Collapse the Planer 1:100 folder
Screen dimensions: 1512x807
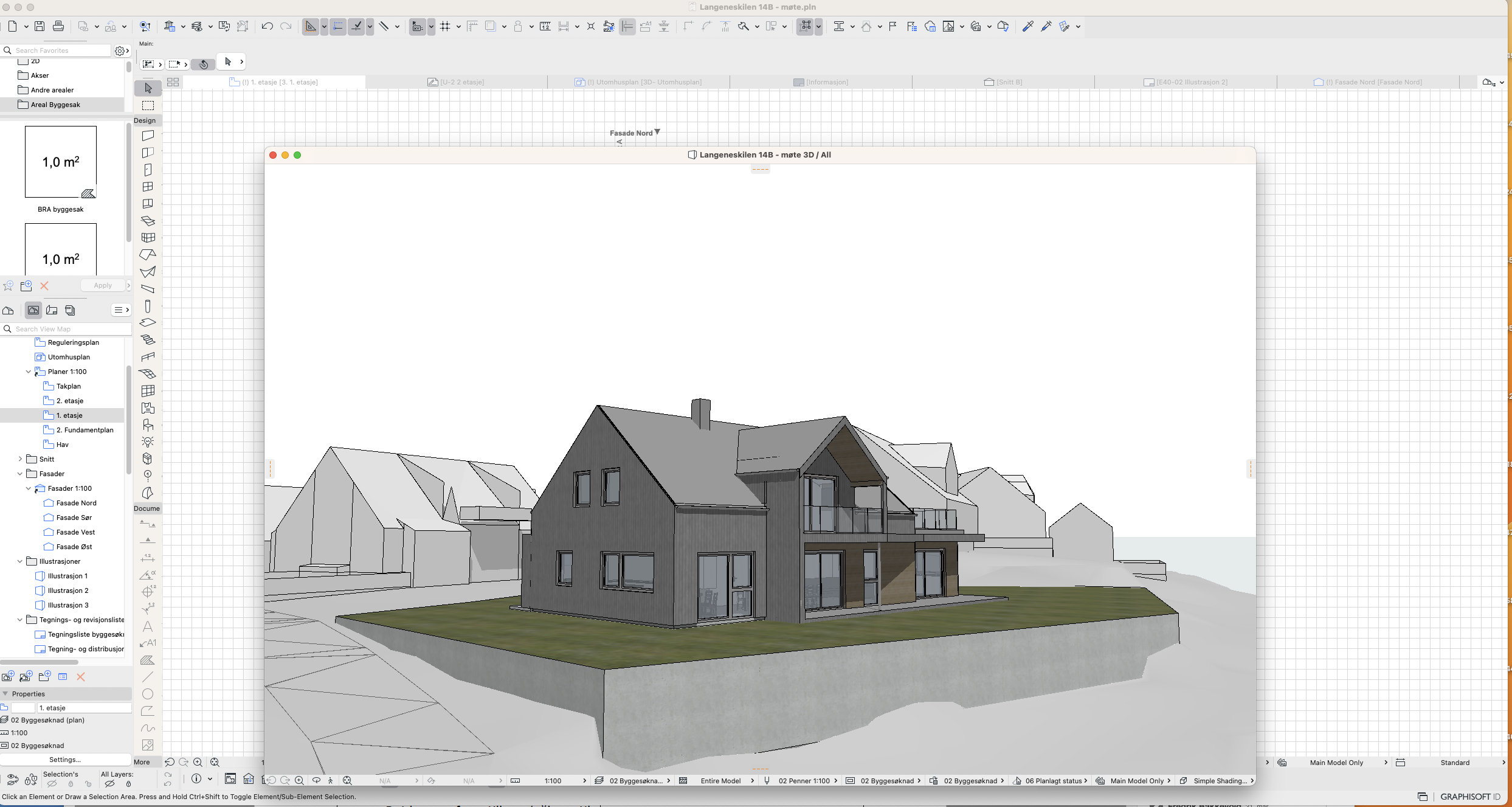click(x=28, y=372)
